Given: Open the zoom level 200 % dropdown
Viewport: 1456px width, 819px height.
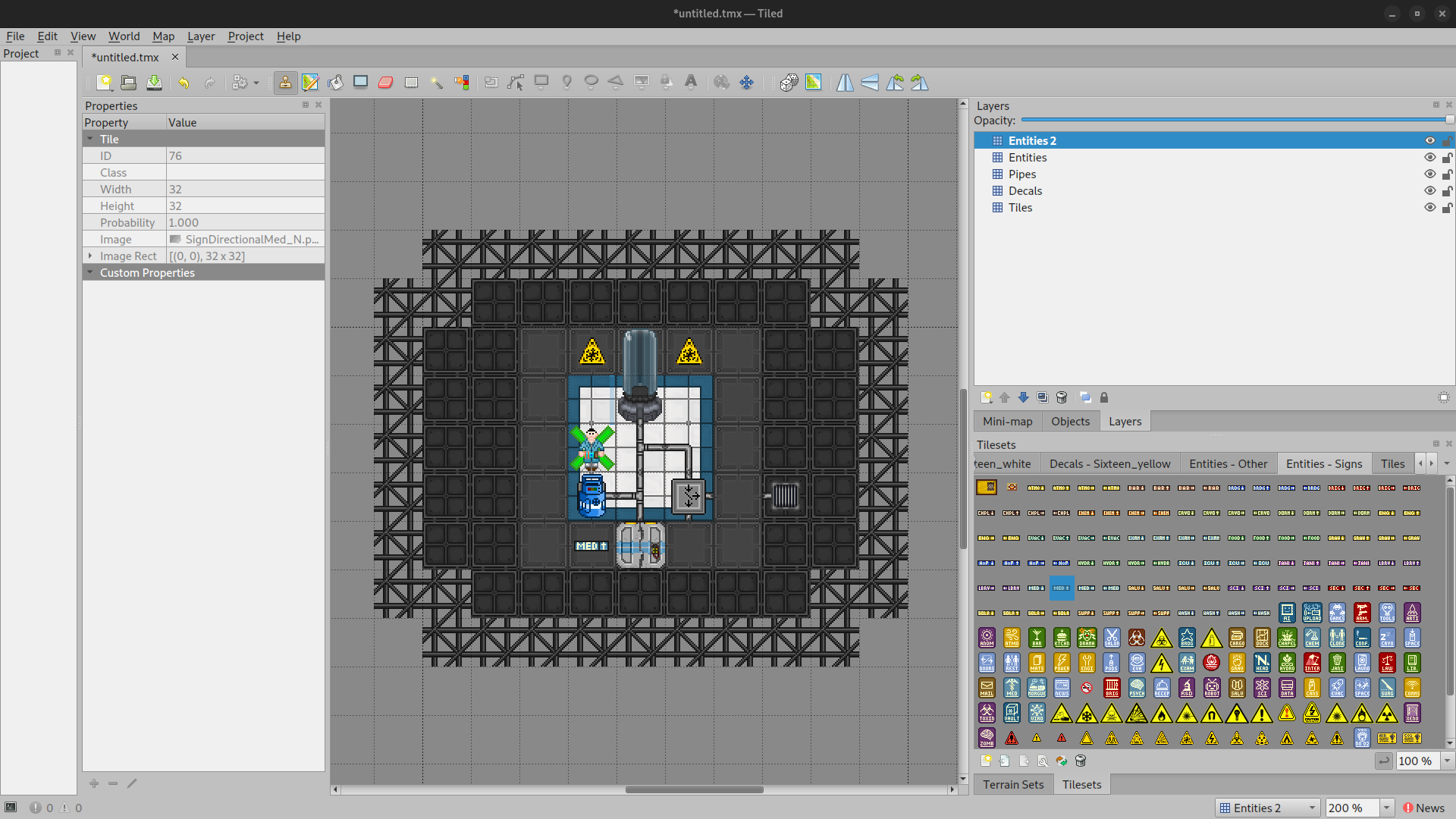Looking at the screenshot, I should [1386, 808].
